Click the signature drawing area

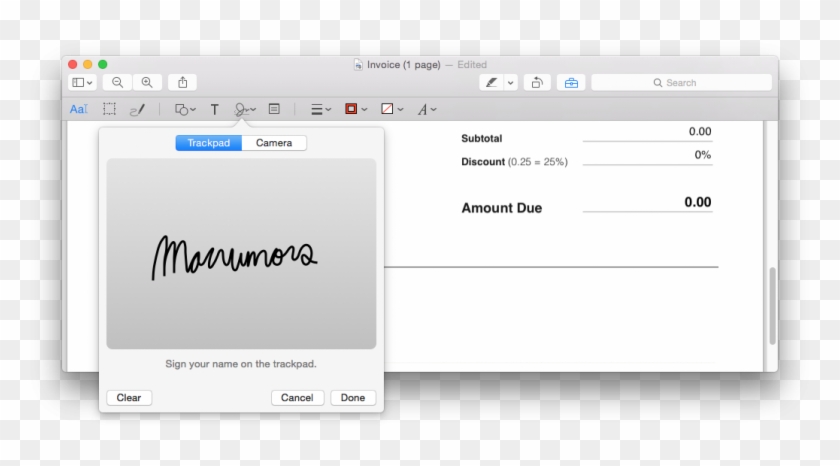241,253
